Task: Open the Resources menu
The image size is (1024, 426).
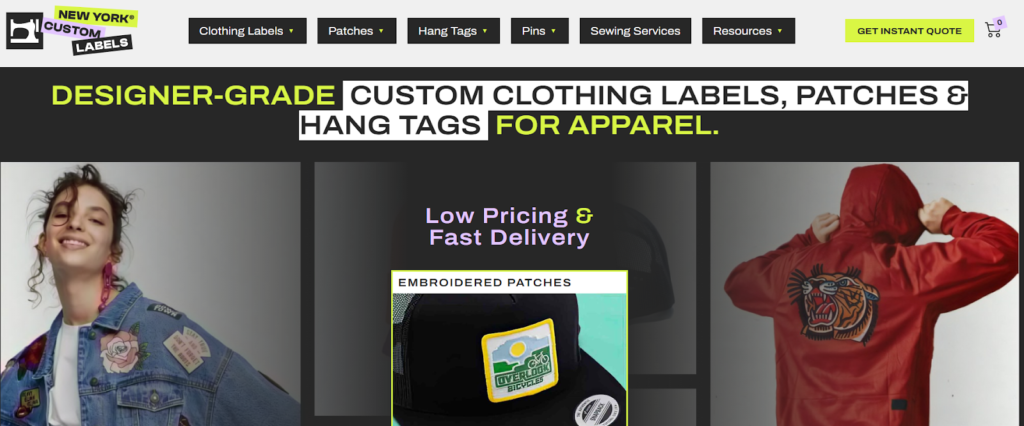Action: (748, 31)
